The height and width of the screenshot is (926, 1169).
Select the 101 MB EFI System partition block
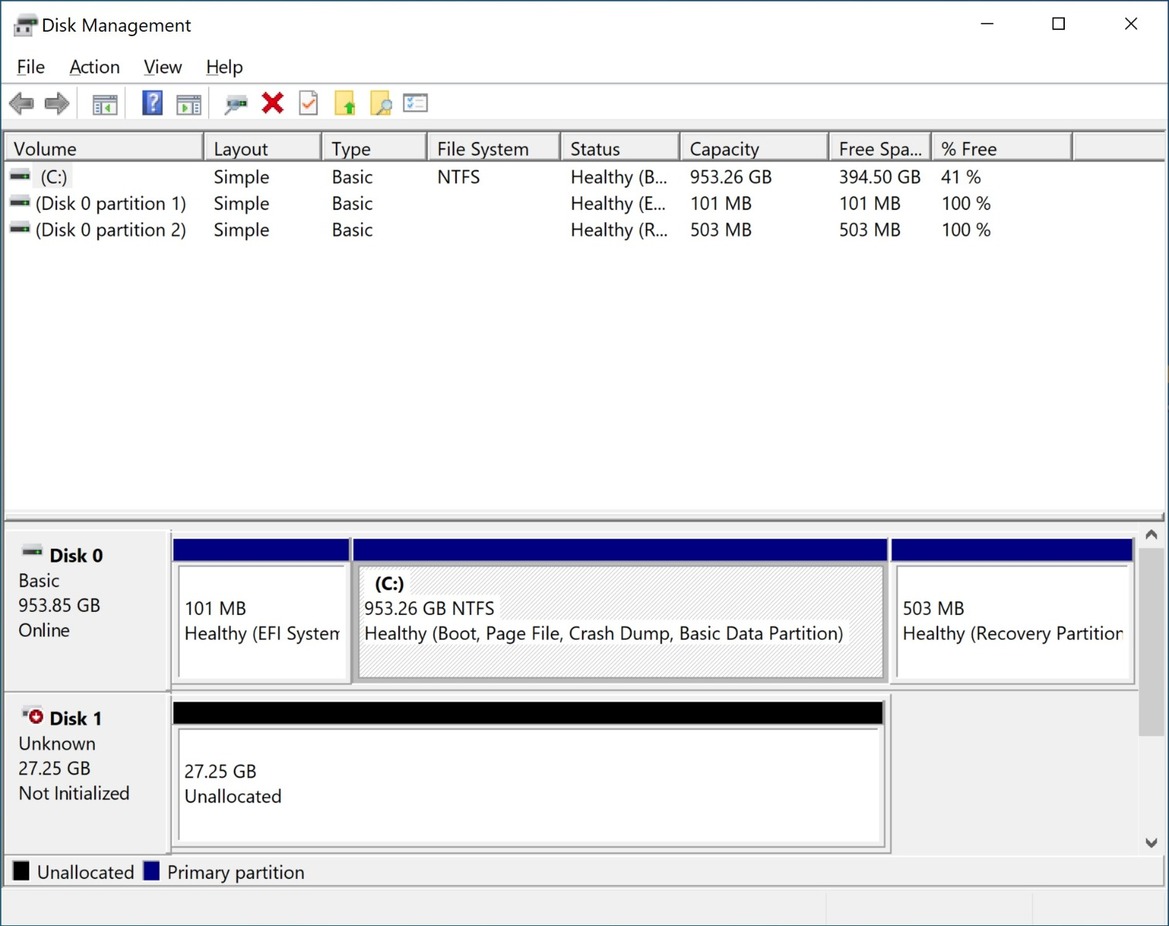coord(261,621)
